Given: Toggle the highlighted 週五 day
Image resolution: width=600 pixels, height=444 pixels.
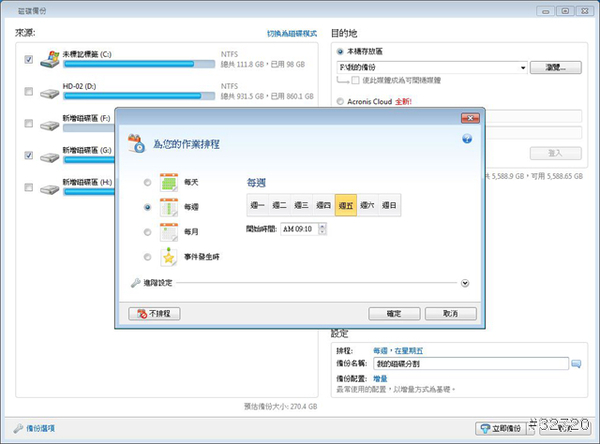Looking at the screenshot, I should tap(346, 205).
